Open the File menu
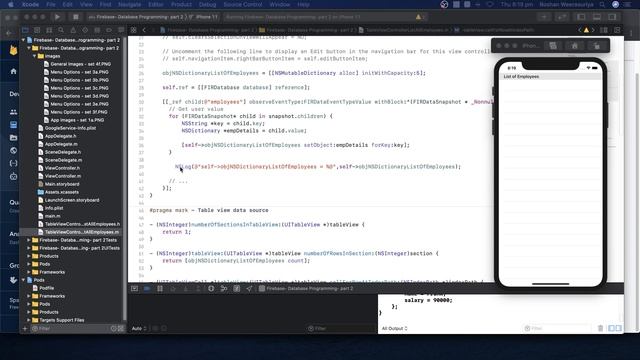The image size is (640, 360). coord(51,4)
